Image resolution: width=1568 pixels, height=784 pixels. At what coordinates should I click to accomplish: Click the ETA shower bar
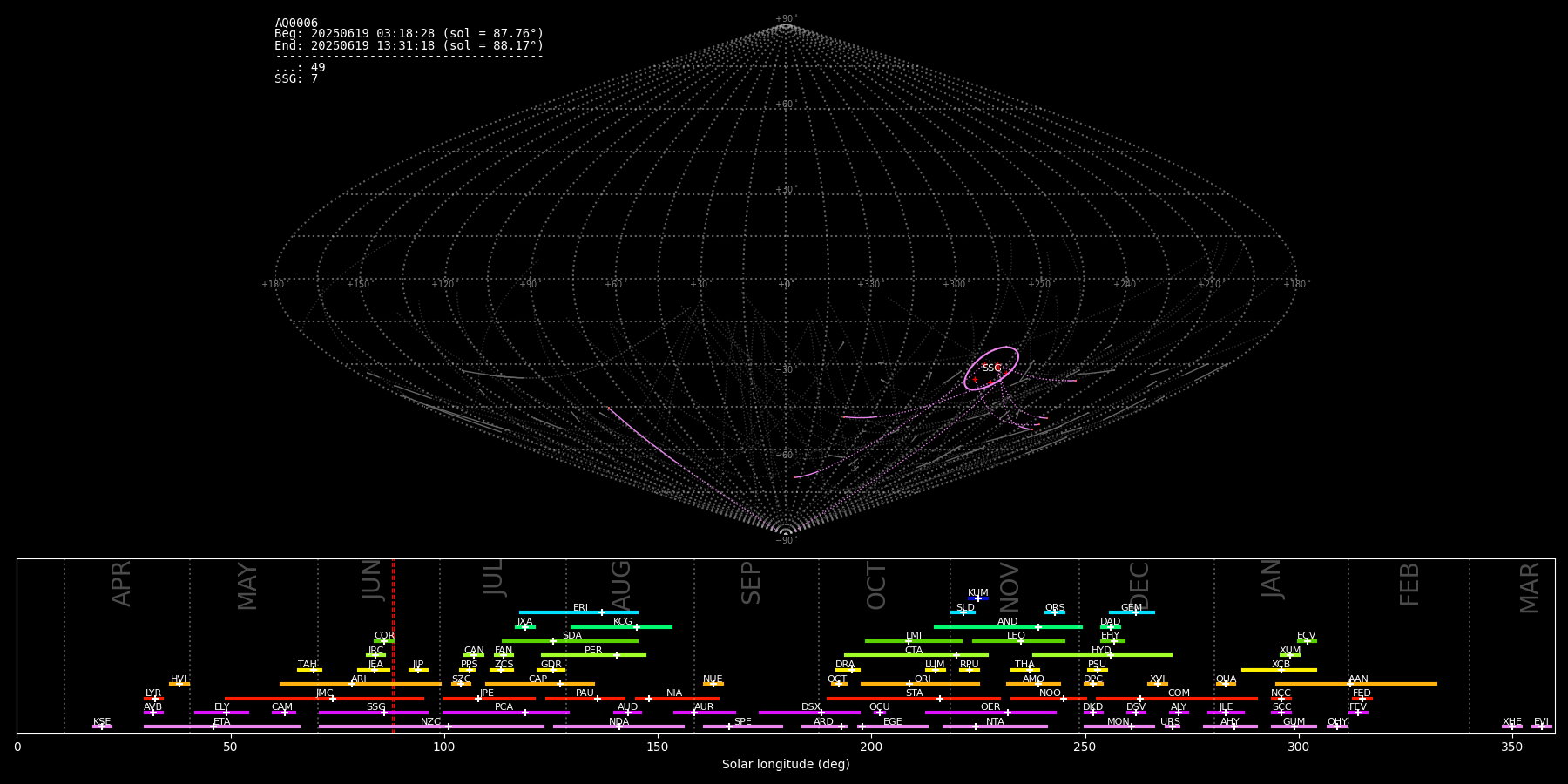click(x=222, y=727)
